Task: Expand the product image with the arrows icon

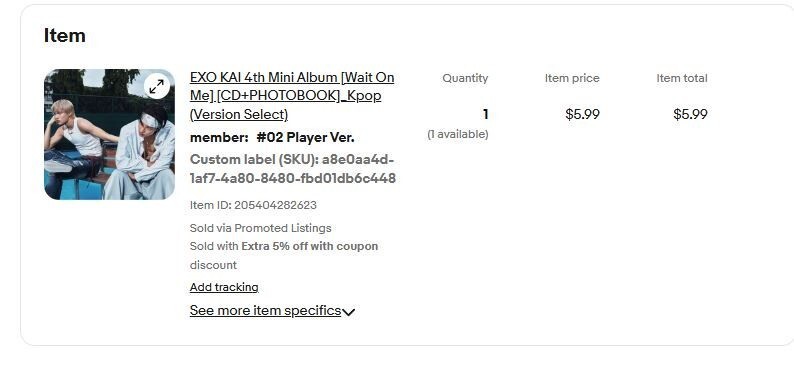Action: pos(156,87)
